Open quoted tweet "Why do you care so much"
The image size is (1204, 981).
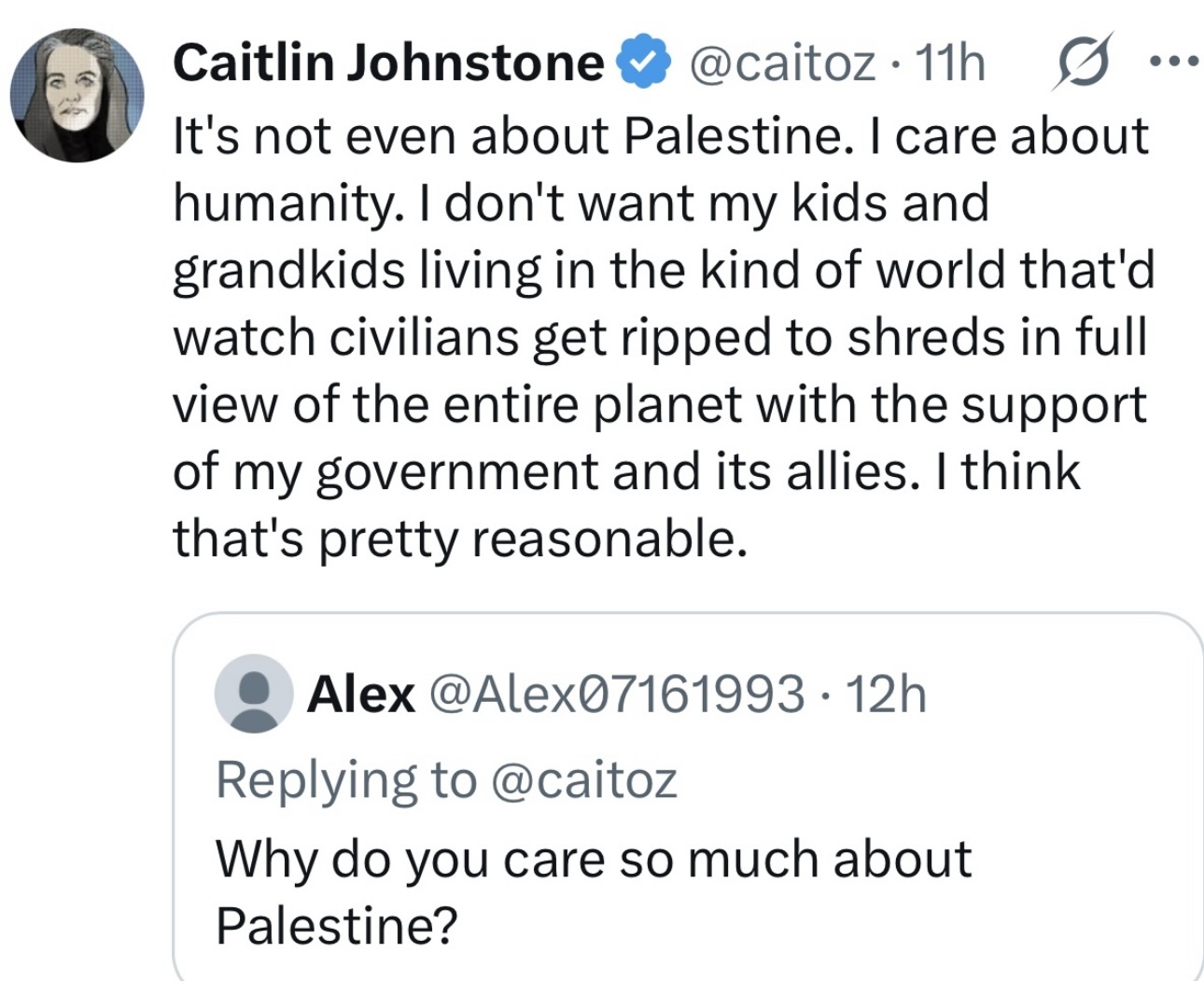click(594, 859)
